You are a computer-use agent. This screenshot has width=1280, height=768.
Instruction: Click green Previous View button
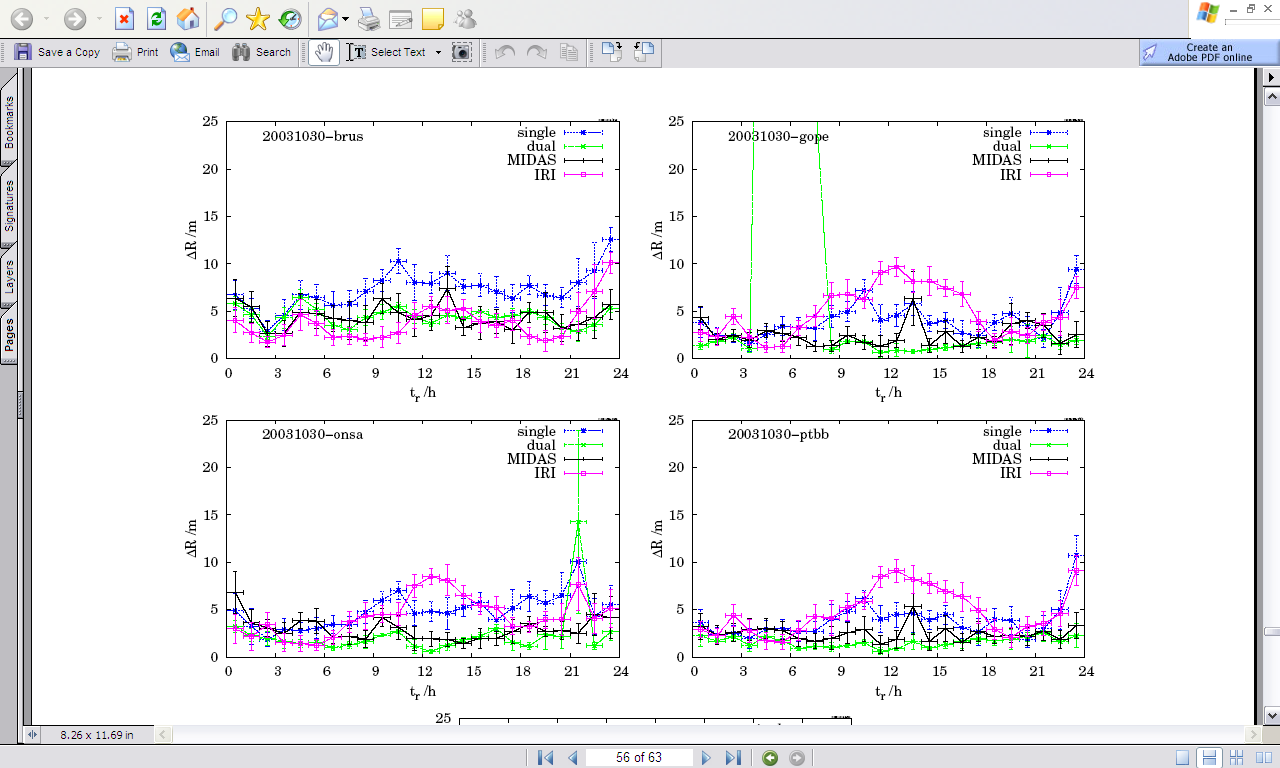[770, 757]
